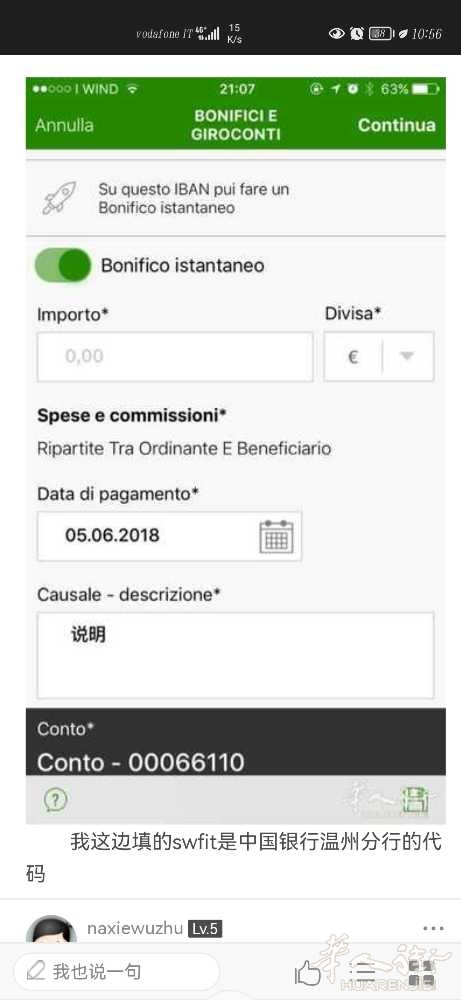
Task: Open the calendar date picker icon
Action: click(276, 536)
